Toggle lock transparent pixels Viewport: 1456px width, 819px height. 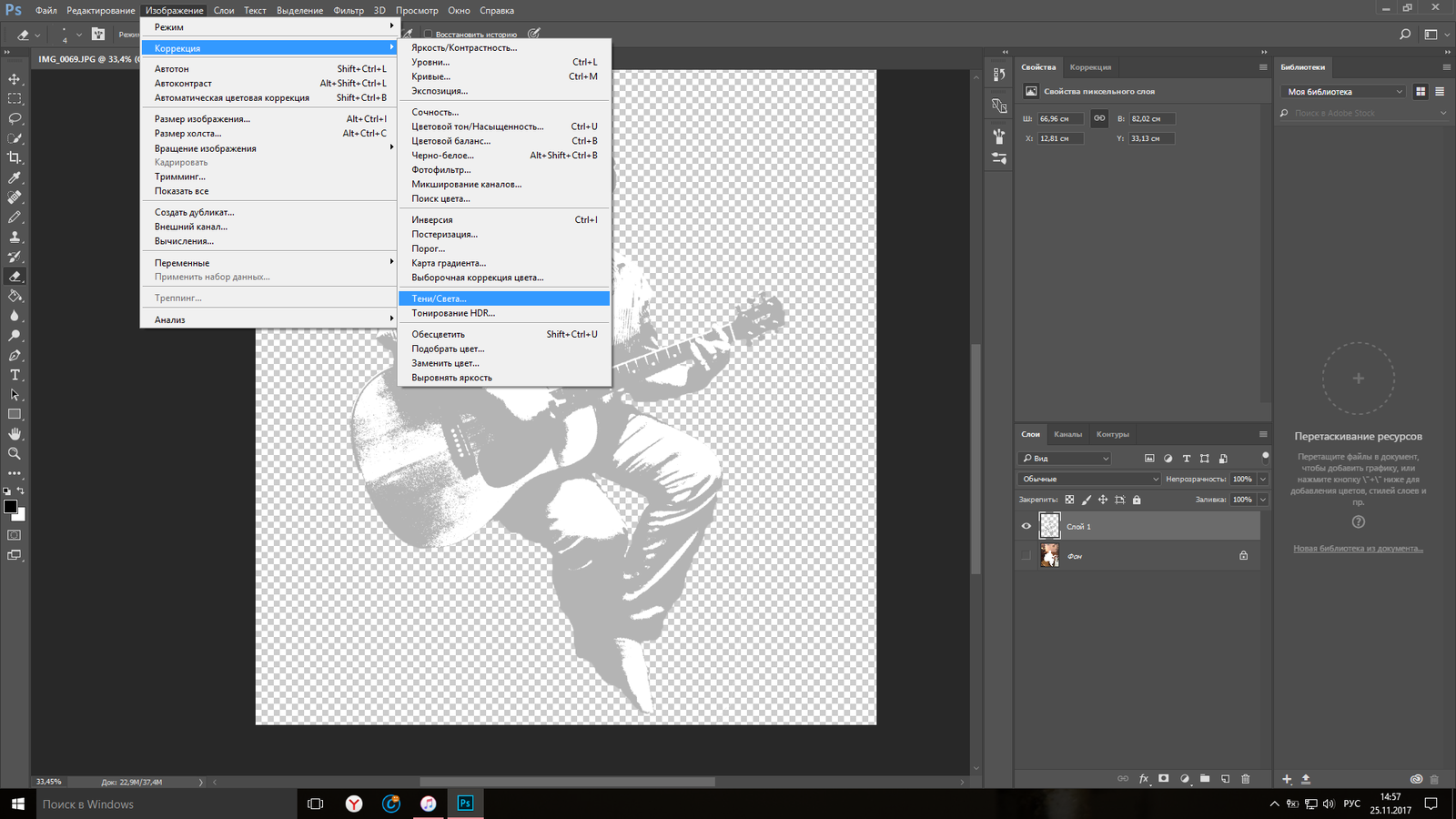(1069, 500)
